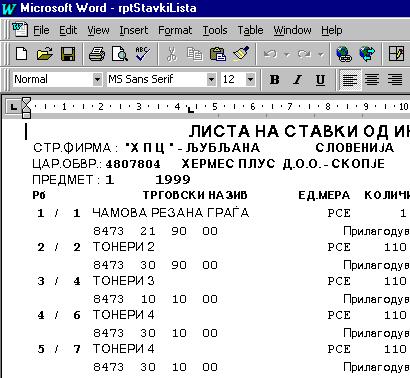Open the Table menu

tap(250, 30)
